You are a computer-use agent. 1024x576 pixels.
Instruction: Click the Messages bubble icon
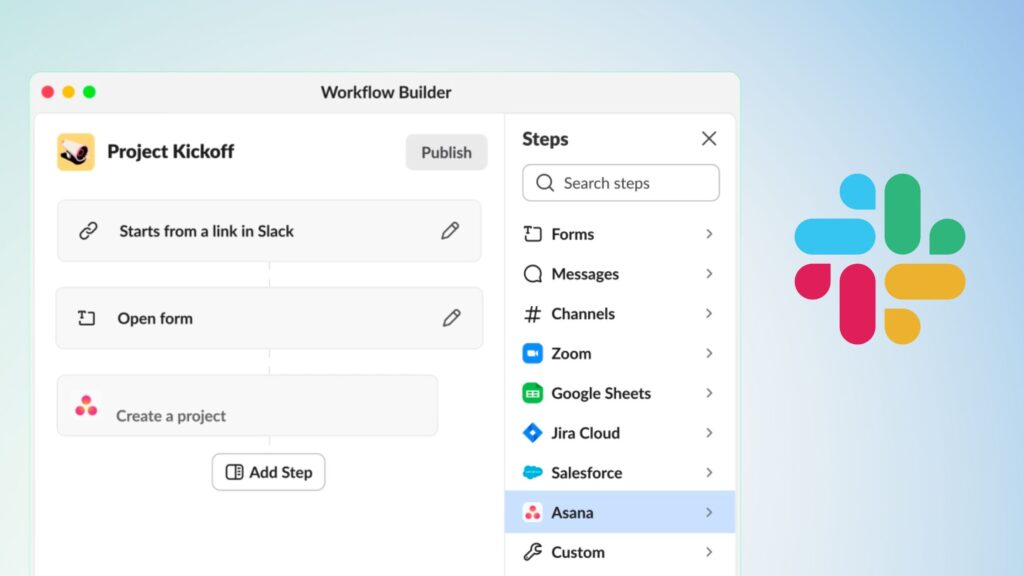pyautogui.click(x=533, y=274)
